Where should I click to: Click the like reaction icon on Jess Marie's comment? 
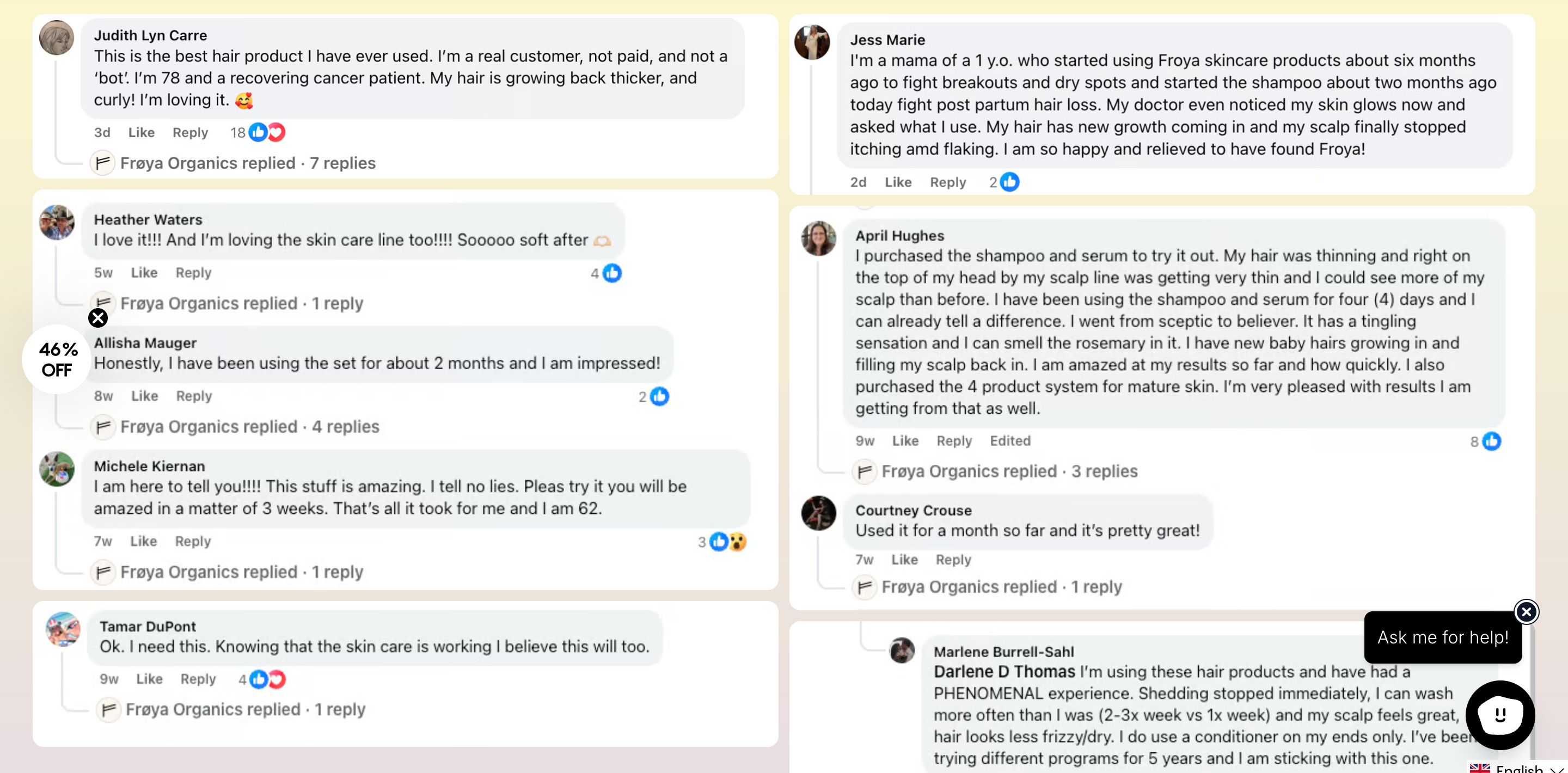(1010, 182)
